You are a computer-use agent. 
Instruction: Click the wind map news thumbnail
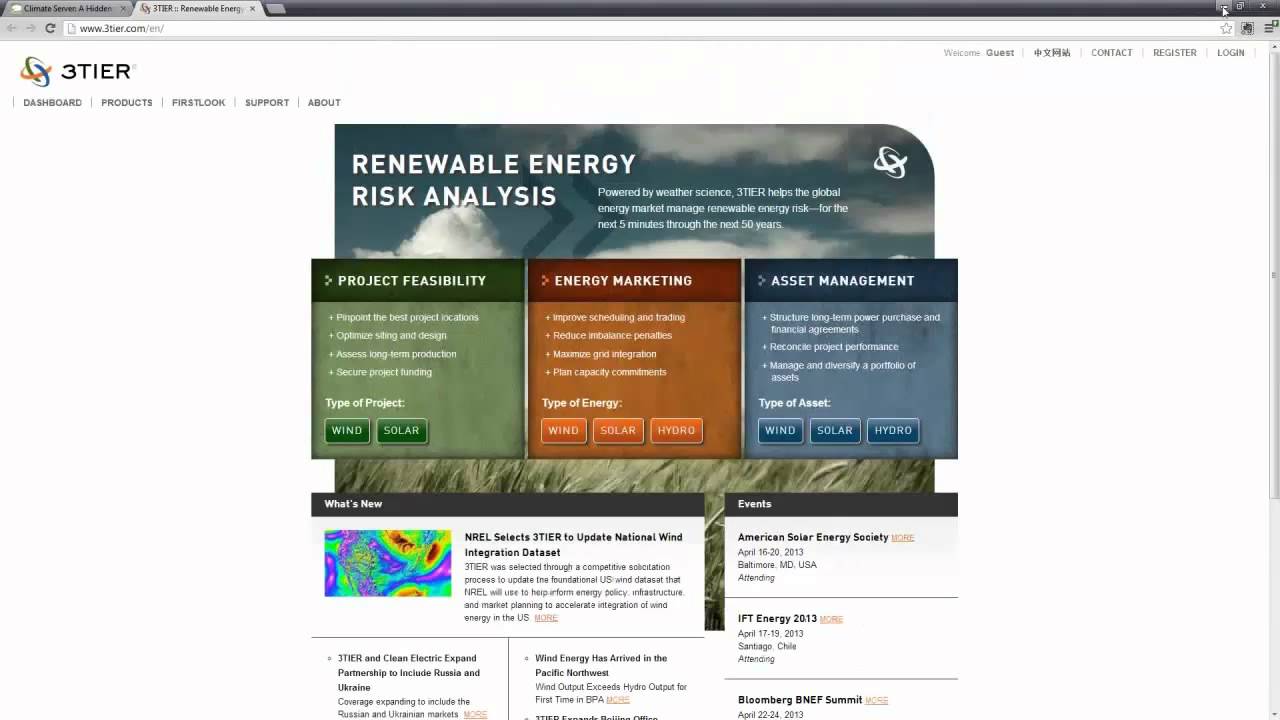tap(387, 563)
